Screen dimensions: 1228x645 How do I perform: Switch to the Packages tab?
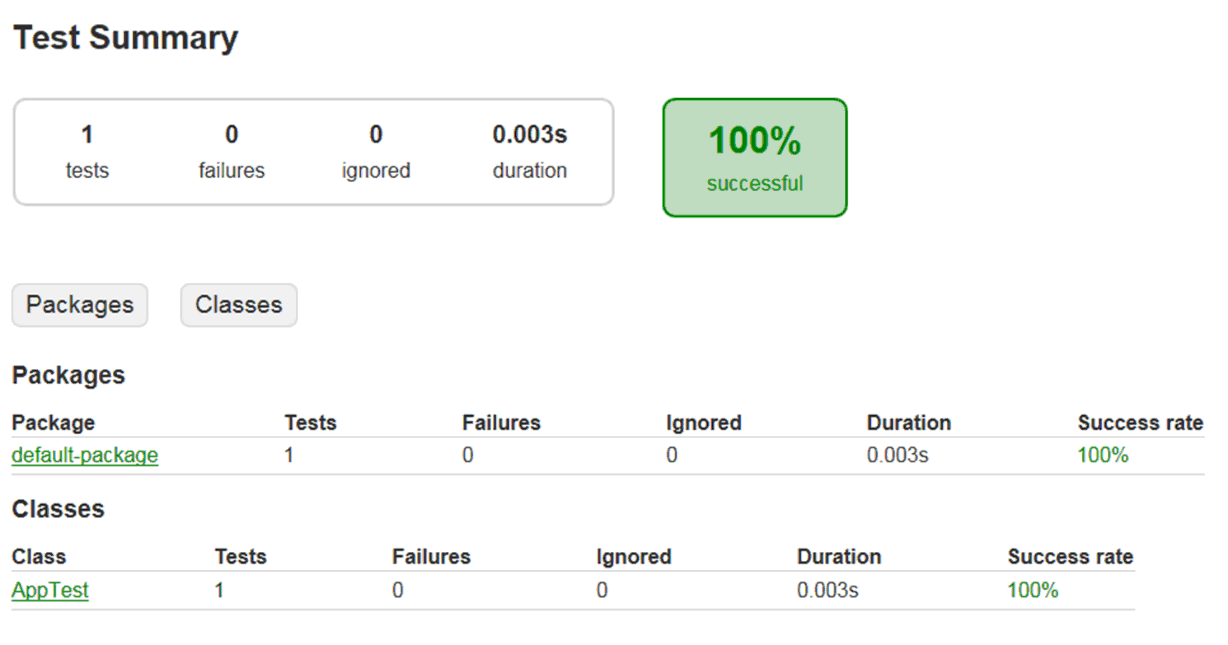pos(79,305)
